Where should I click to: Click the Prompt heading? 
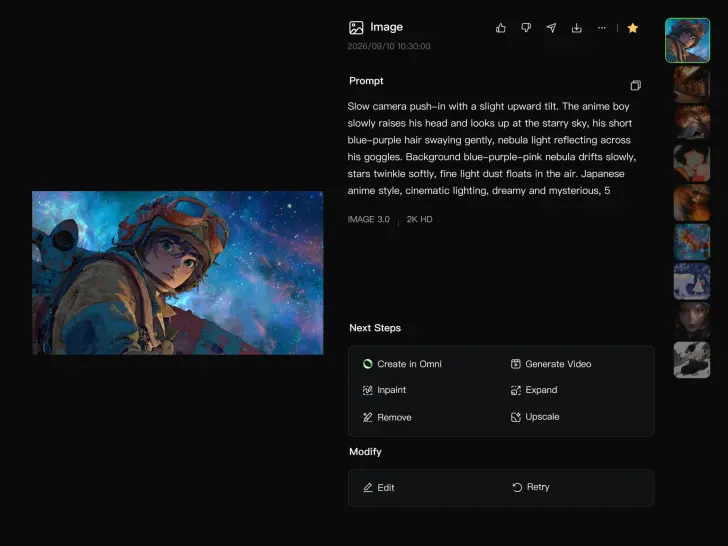[x=366, y=81]
